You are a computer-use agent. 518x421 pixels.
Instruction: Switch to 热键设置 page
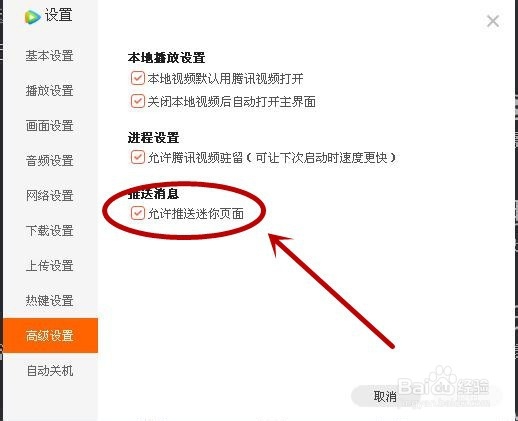[50, 301]
